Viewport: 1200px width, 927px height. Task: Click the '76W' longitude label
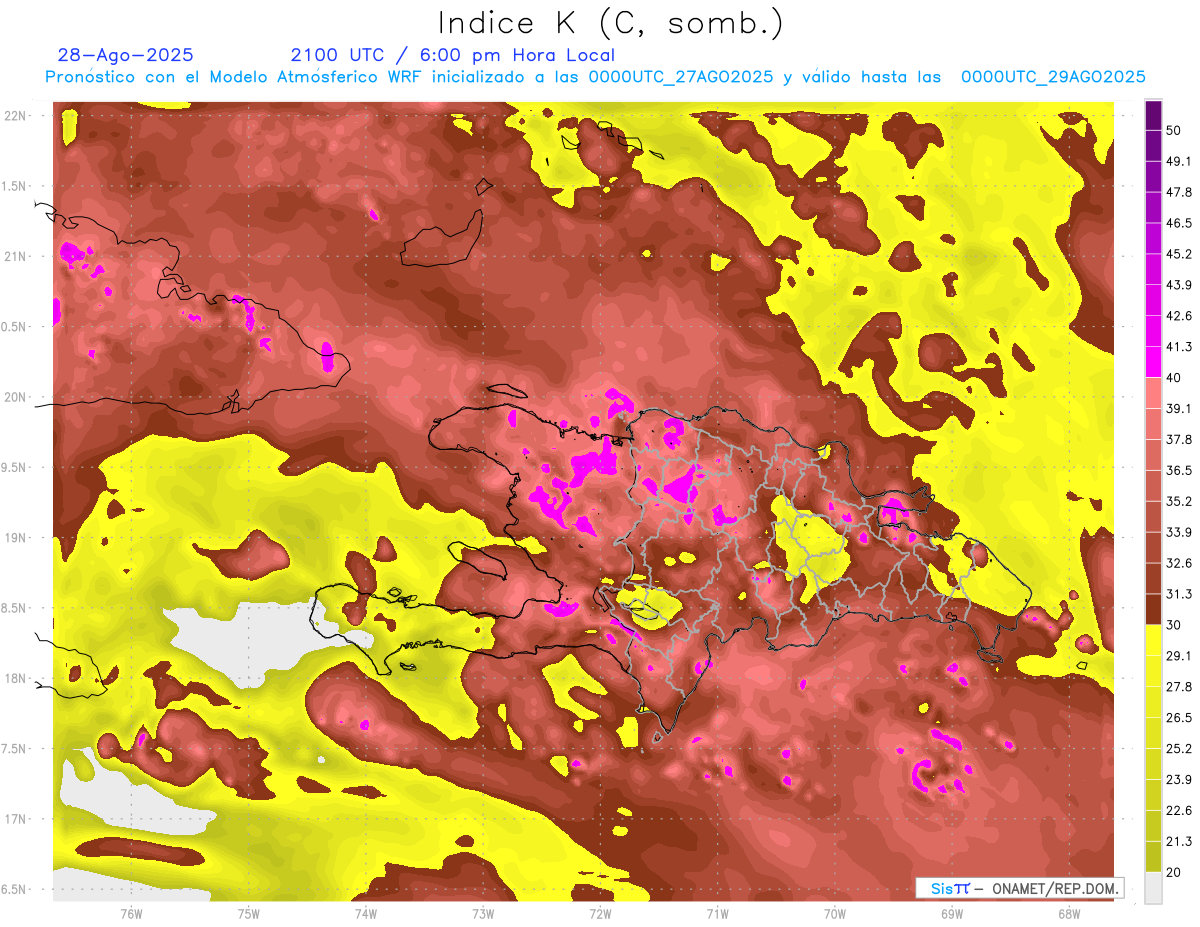tap(131, 914)
